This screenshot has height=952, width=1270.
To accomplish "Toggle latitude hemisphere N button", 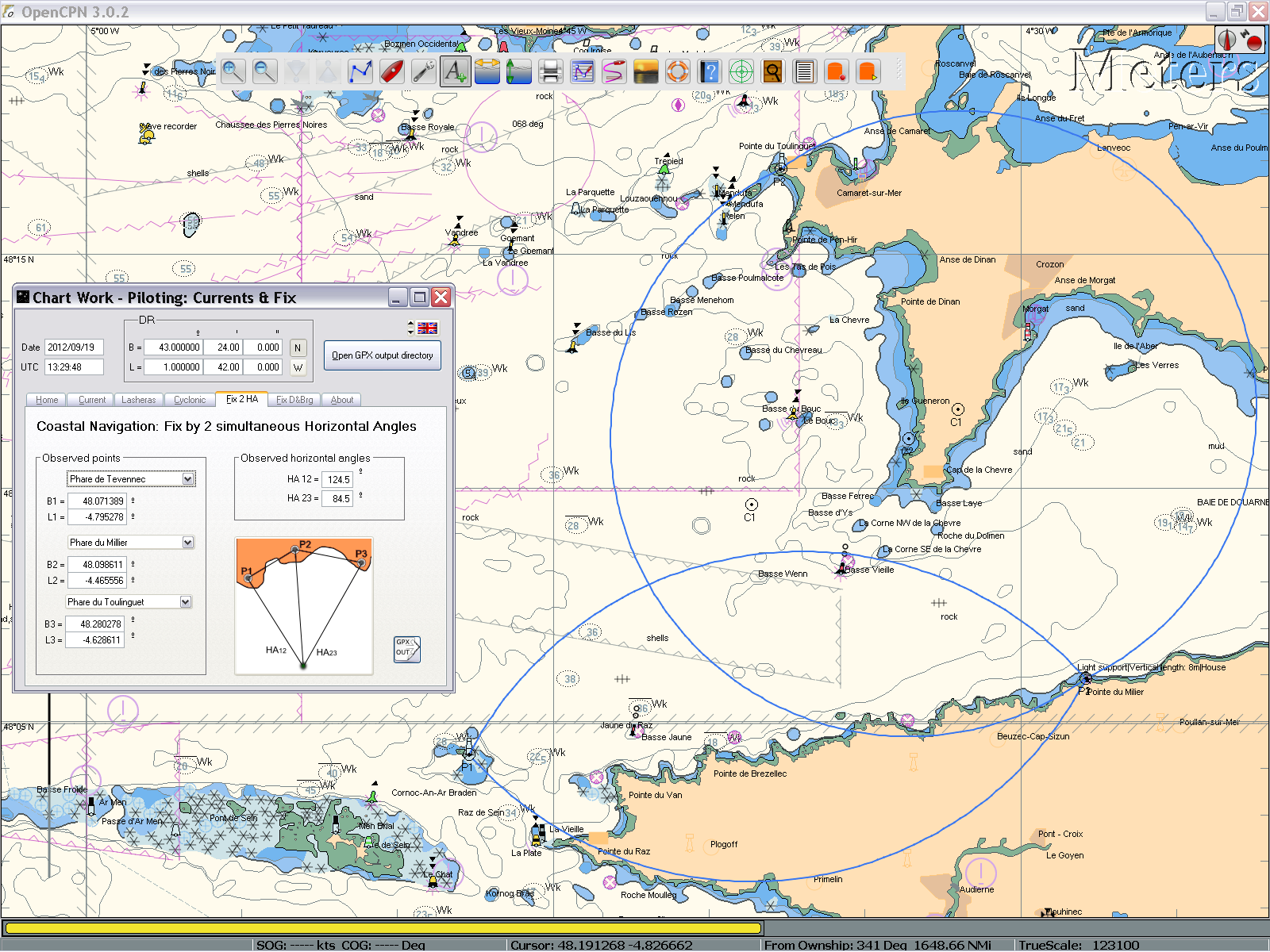I will pyautogui.click(x=298, y=347).
